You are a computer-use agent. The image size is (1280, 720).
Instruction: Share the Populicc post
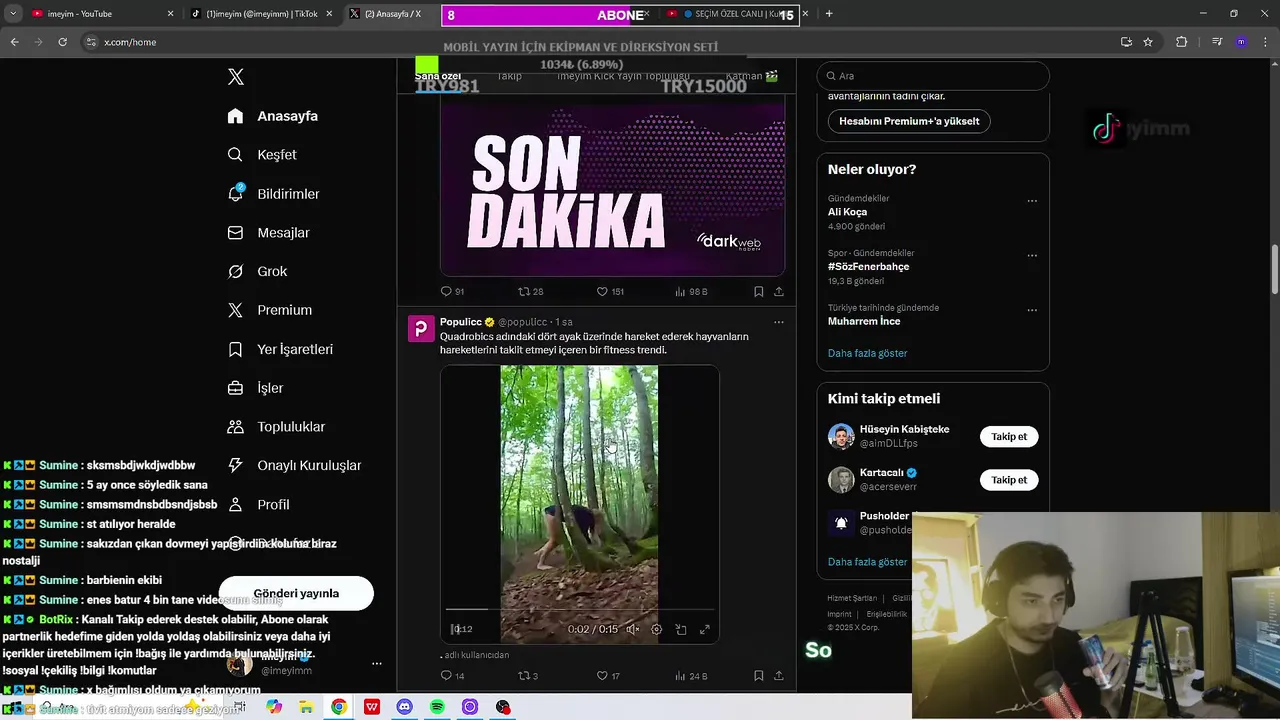[779, 676]
